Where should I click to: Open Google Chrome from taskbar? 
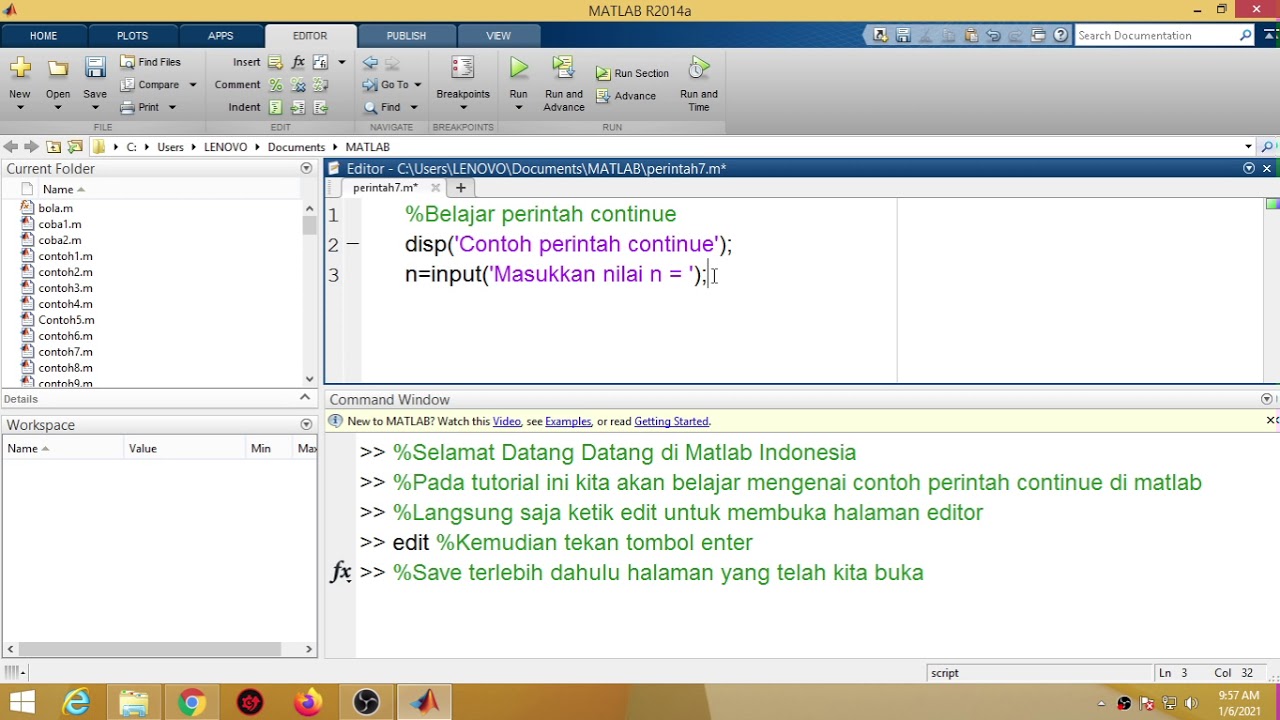(x=191, y=703)
